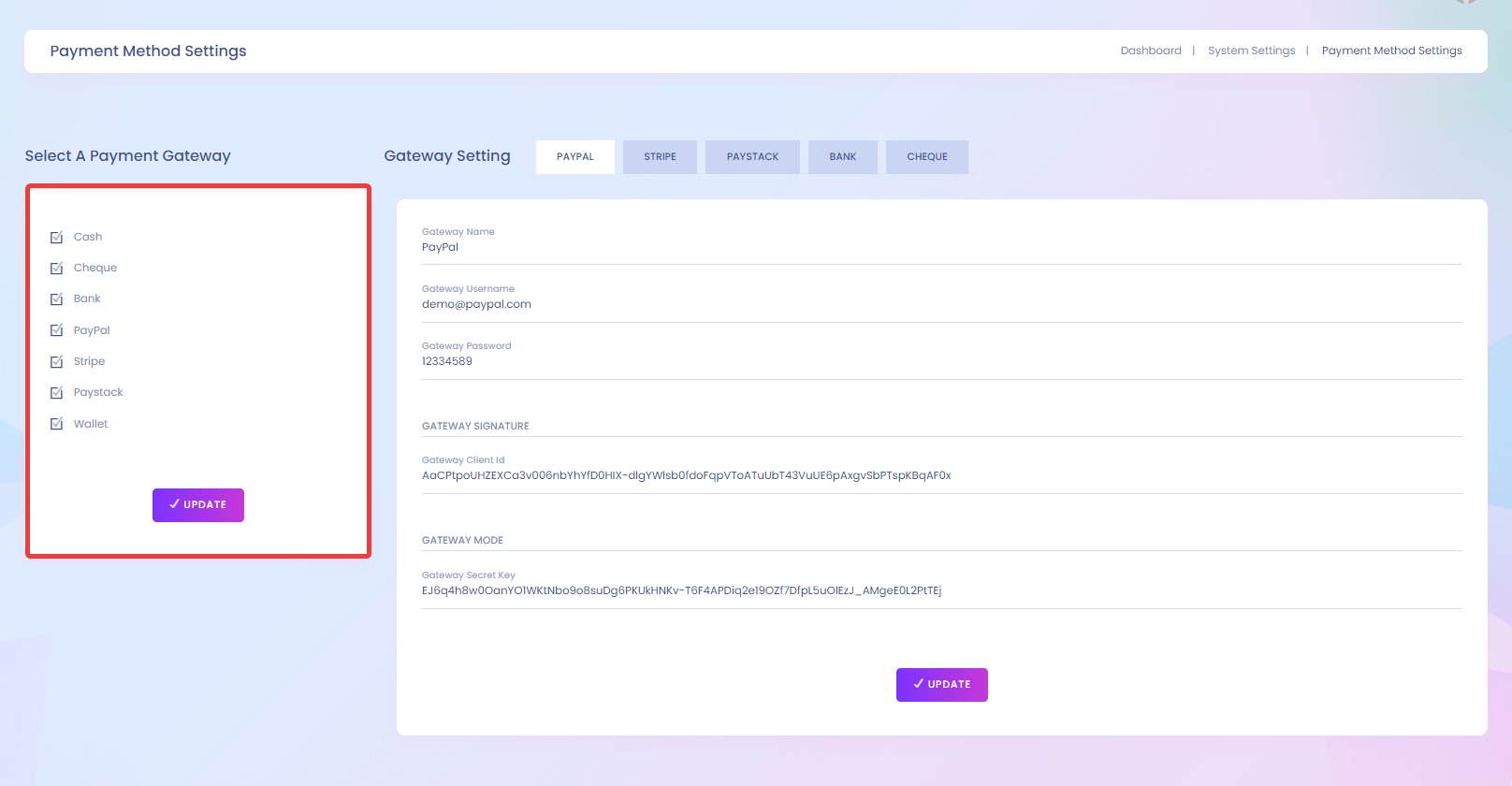The width and height of the screenshot is (1512, 786).
Task: Click Update under the payment gateway list
Action: pyautogui.click(x=198, y=505)
